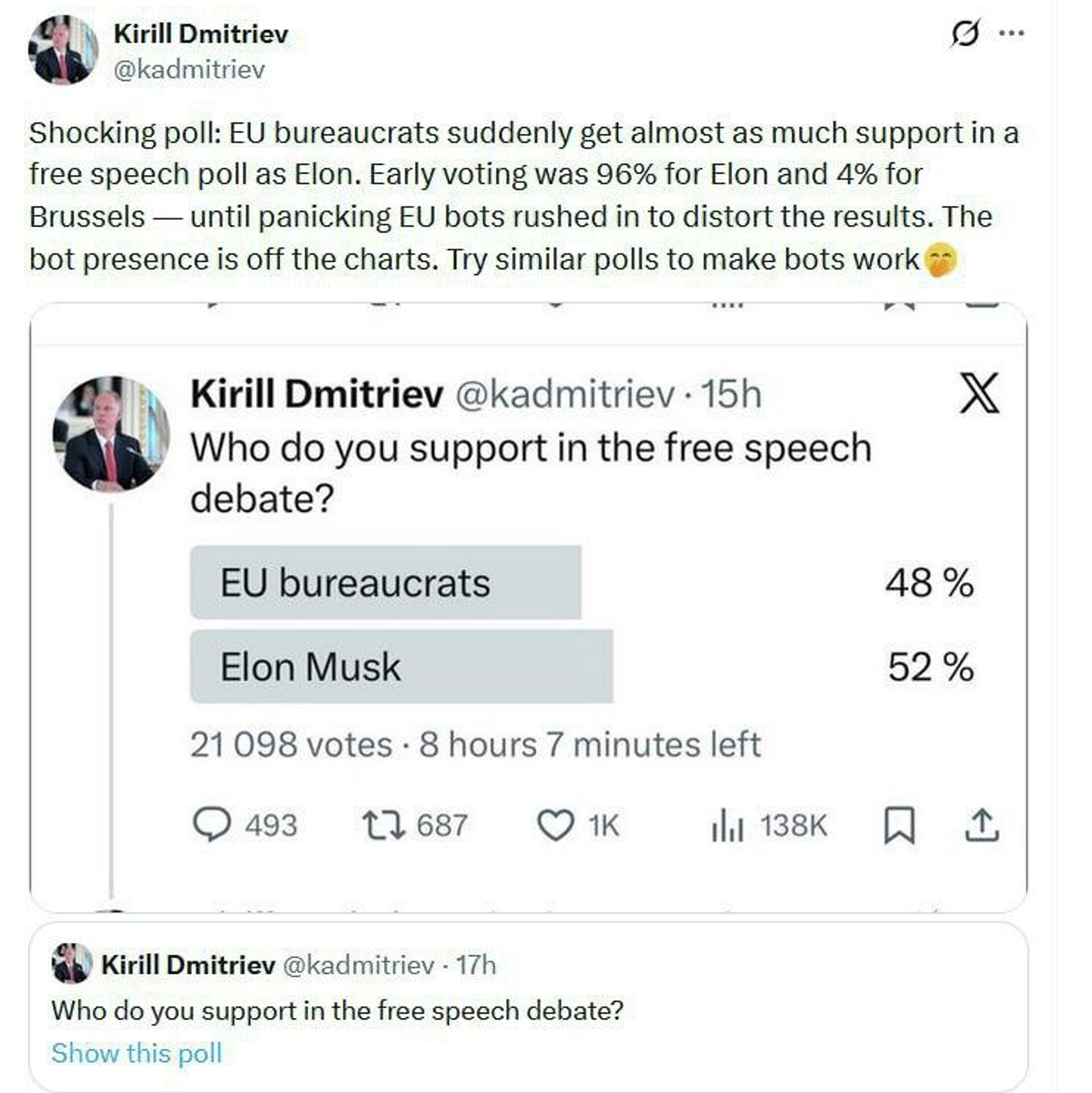Click the X logo in embedded post
Screen dimensions: 1092x1093
pos(979,393)
